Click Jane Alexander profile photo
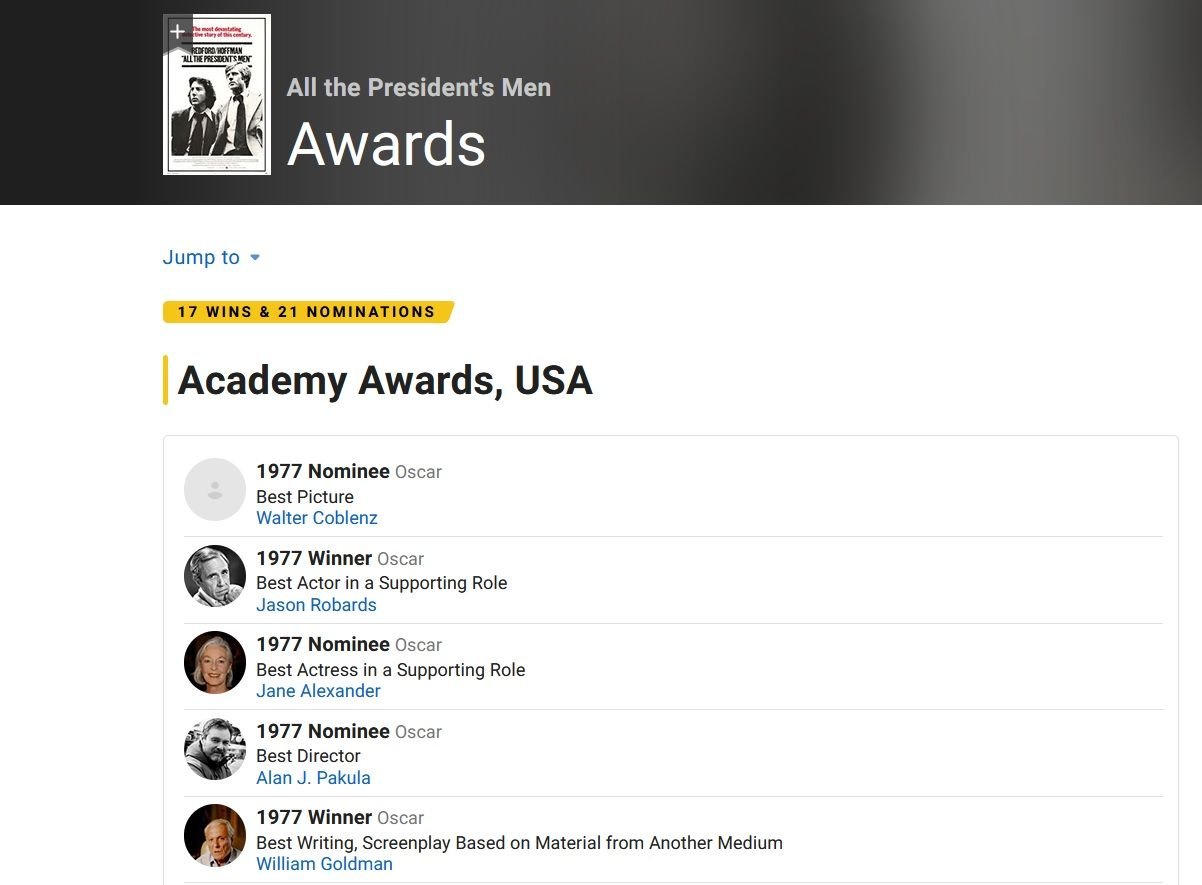This screenshot has height=885, width=1202. point(215,663)
